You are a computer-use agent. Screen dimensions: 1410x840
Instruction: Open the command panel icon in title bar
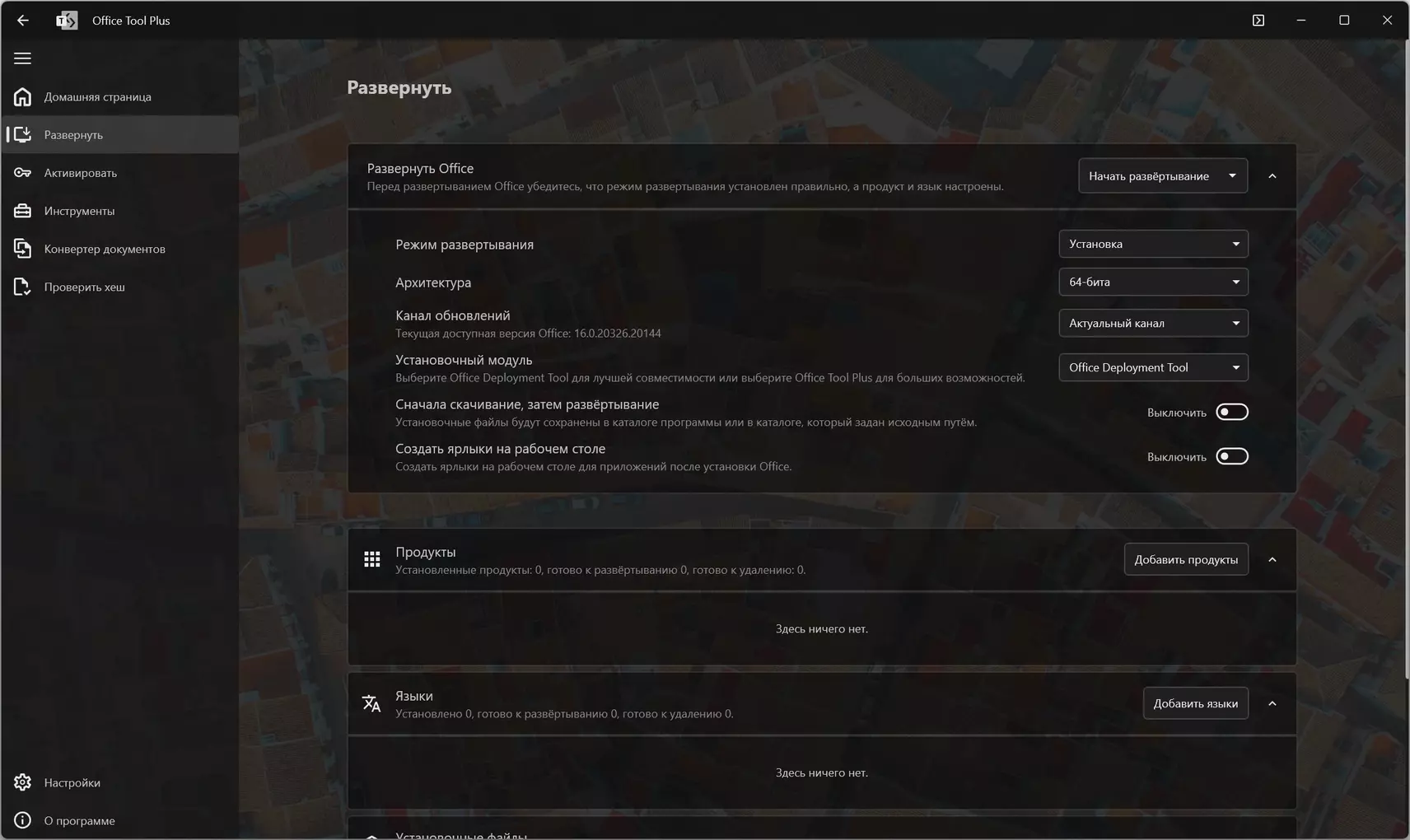(1258, 21)
